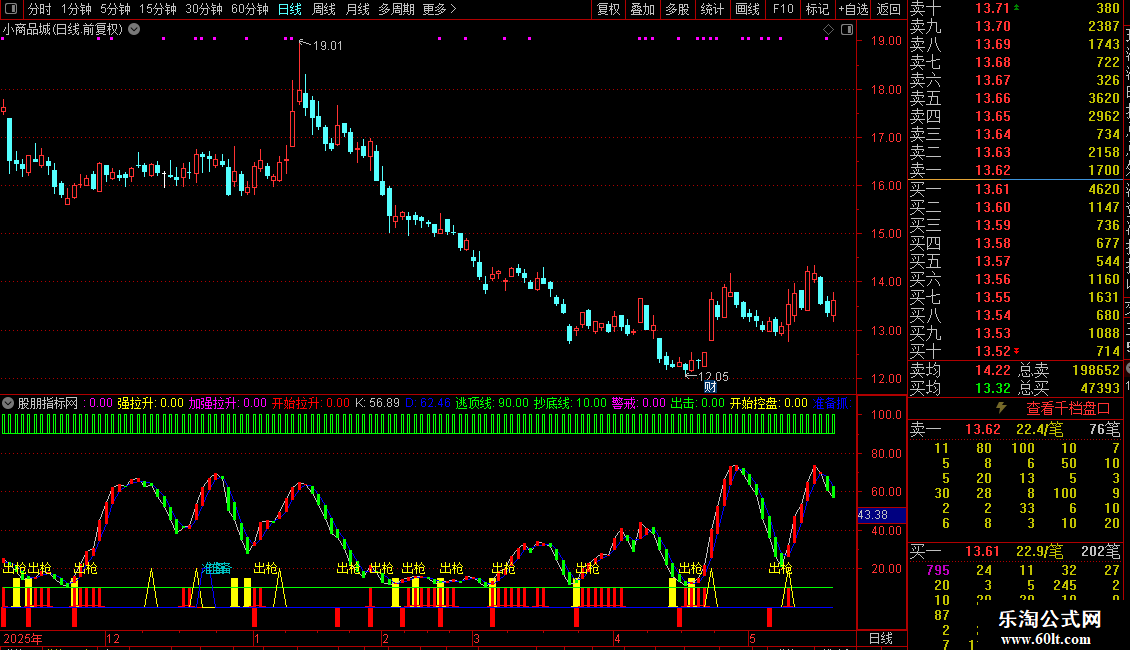
Task: Click 查看千档盘口 link
Action: coord(1068,409)
